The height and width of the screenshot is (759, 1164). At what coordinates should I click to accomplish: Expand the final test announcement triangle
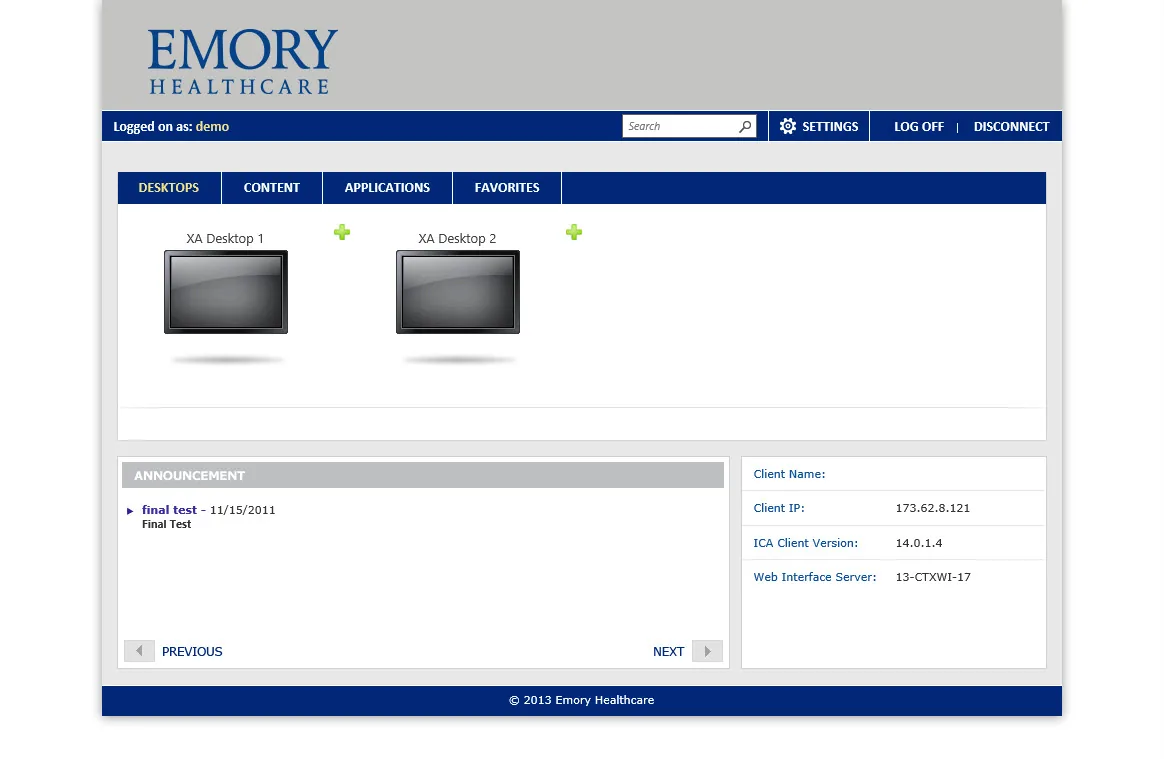(x=130, y=511)
